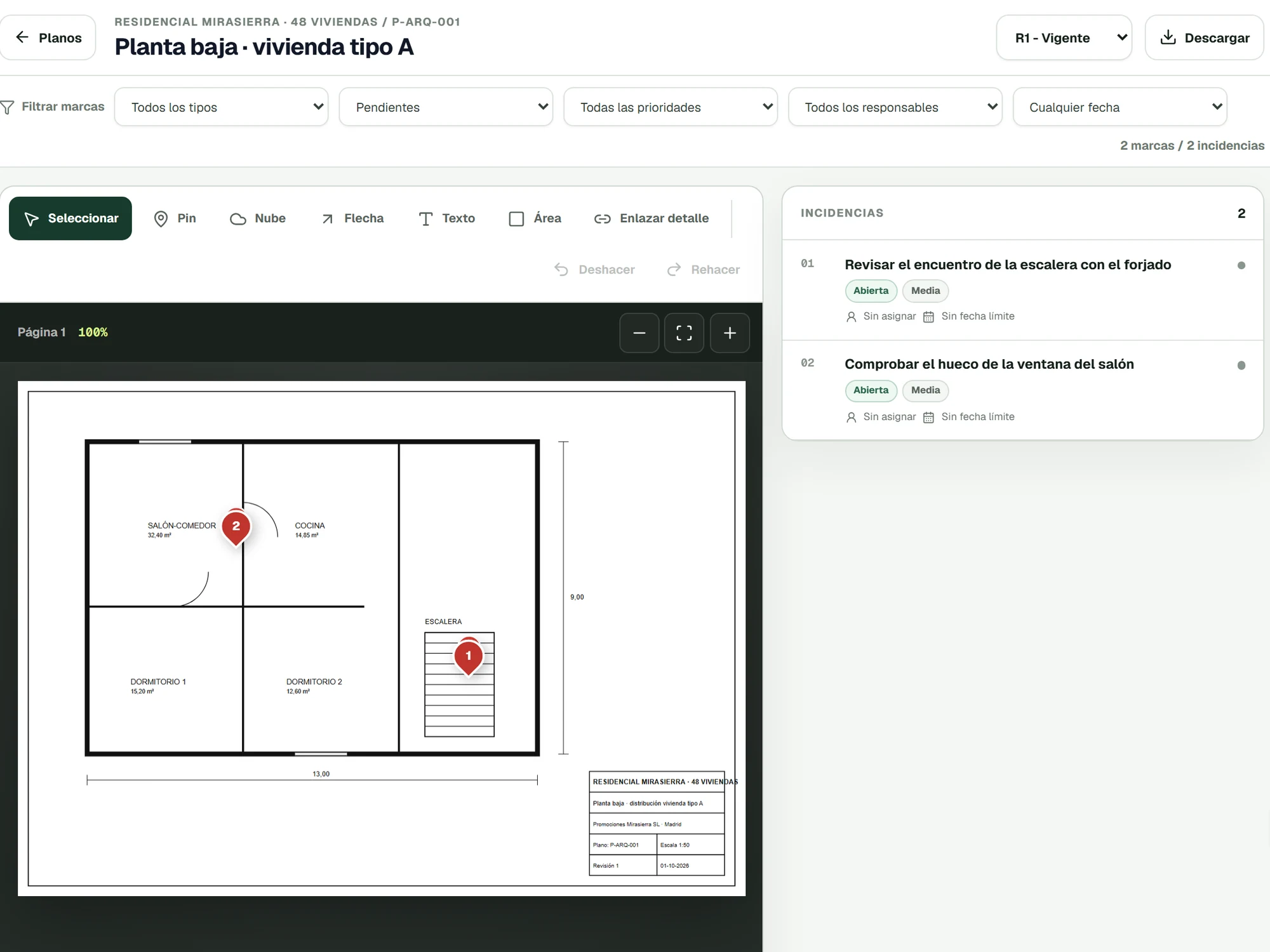Choose the Enlazar detalle tool

652,218
